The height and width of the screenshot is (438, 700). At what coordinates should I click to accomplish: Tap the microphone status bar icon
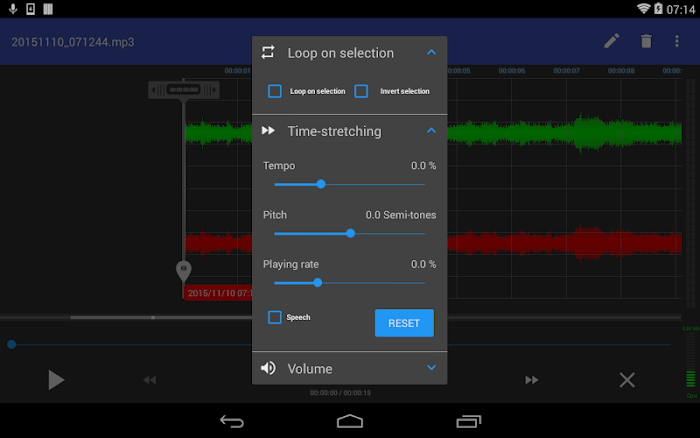[x=13, y=9]
